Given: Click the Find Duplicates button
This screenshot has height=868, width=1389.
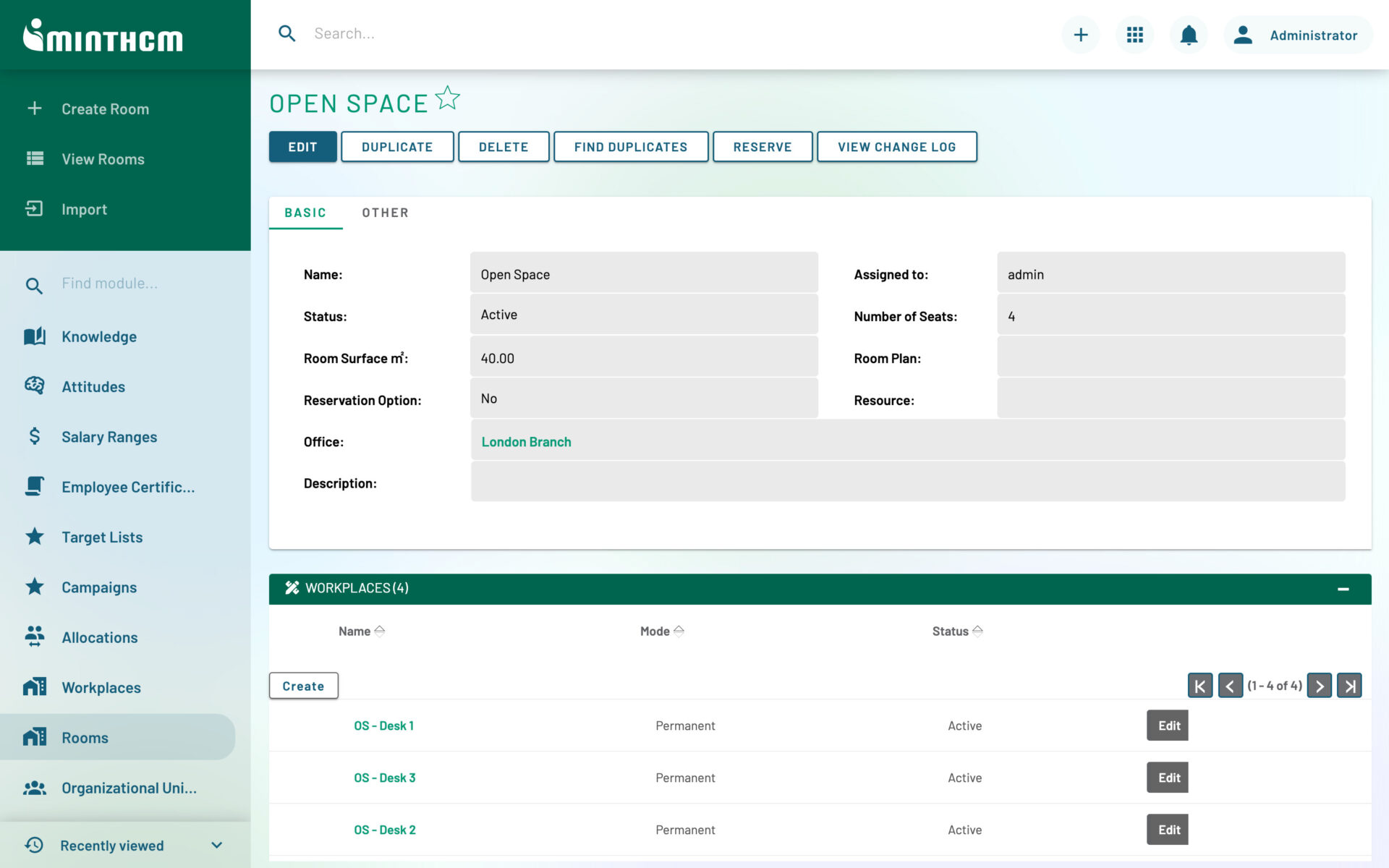Looking at the screenshot, I should (630, 146).
